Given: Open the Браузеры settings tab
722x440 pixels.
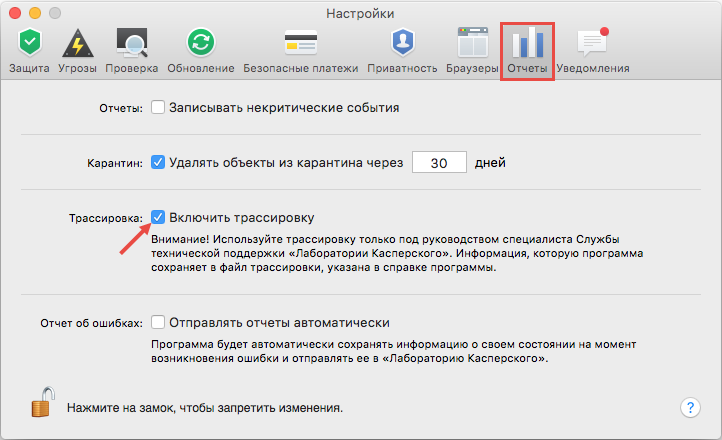Looking at the screenshot, I should click(472, 51).
